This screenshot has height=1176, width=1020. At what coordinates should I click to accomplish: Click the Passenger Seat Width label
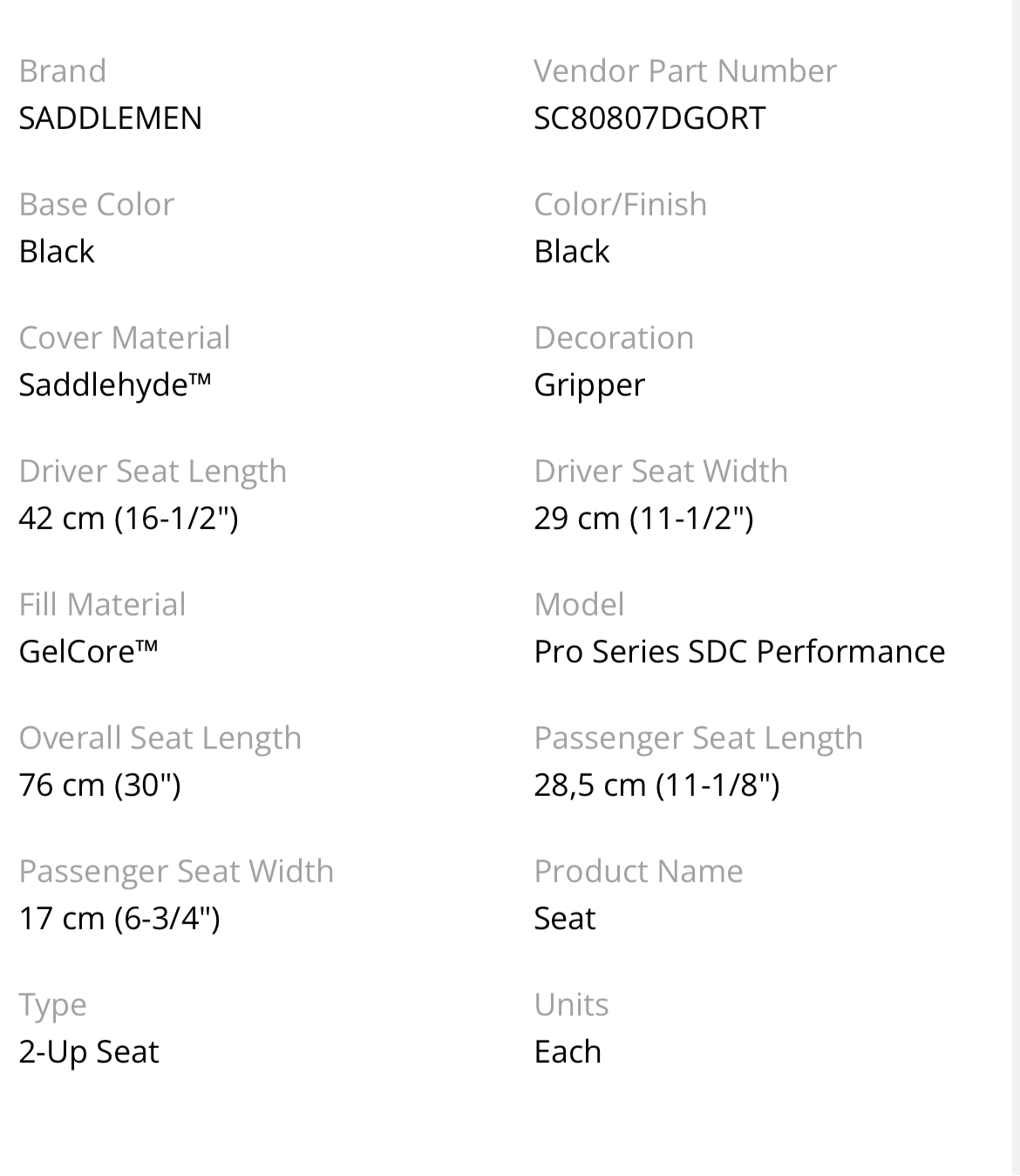176,871
